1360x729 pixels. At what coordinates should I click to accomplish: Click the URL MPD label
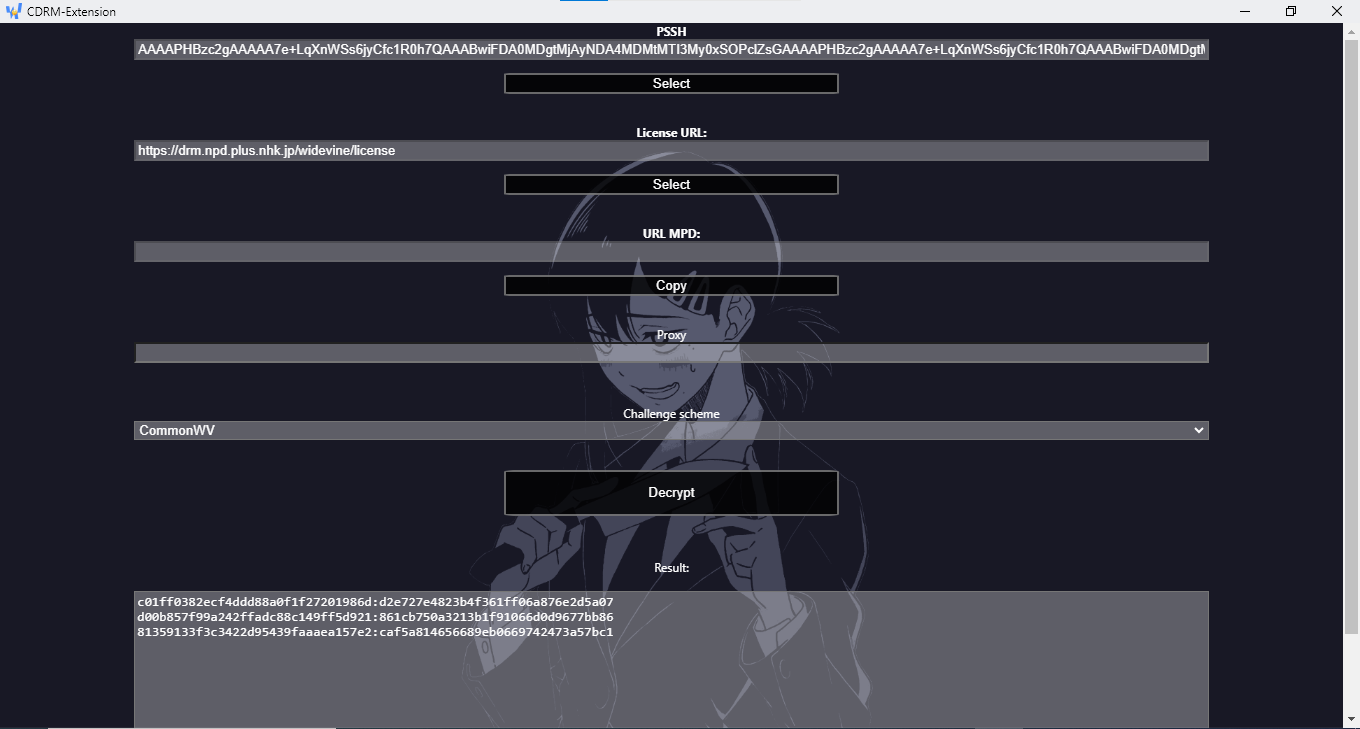671,234
